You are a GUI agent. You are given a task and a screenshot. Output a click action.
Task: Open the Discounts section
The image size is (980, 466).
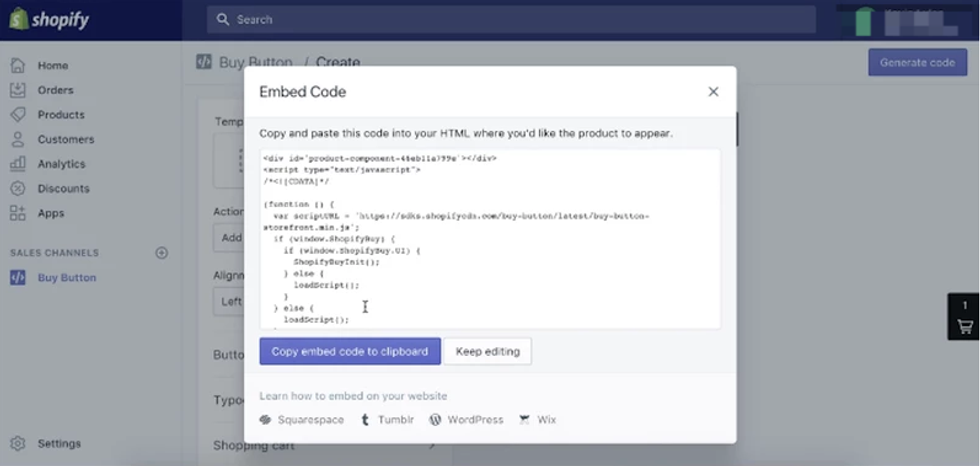(63, 189)
